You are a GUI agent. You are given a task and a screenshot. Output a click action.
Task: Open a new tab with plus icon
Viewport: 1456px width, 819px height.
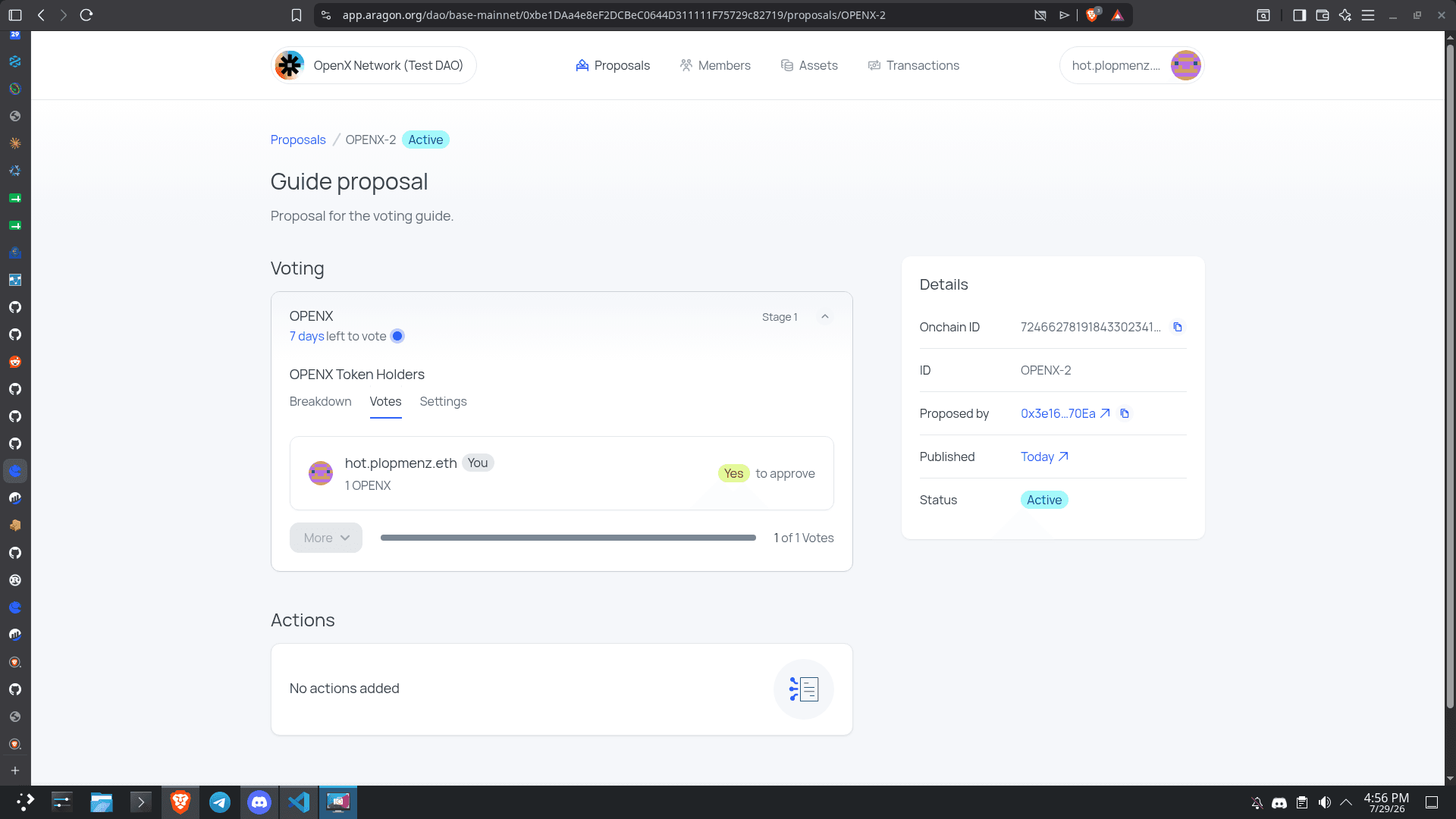(x=15, y=770)
